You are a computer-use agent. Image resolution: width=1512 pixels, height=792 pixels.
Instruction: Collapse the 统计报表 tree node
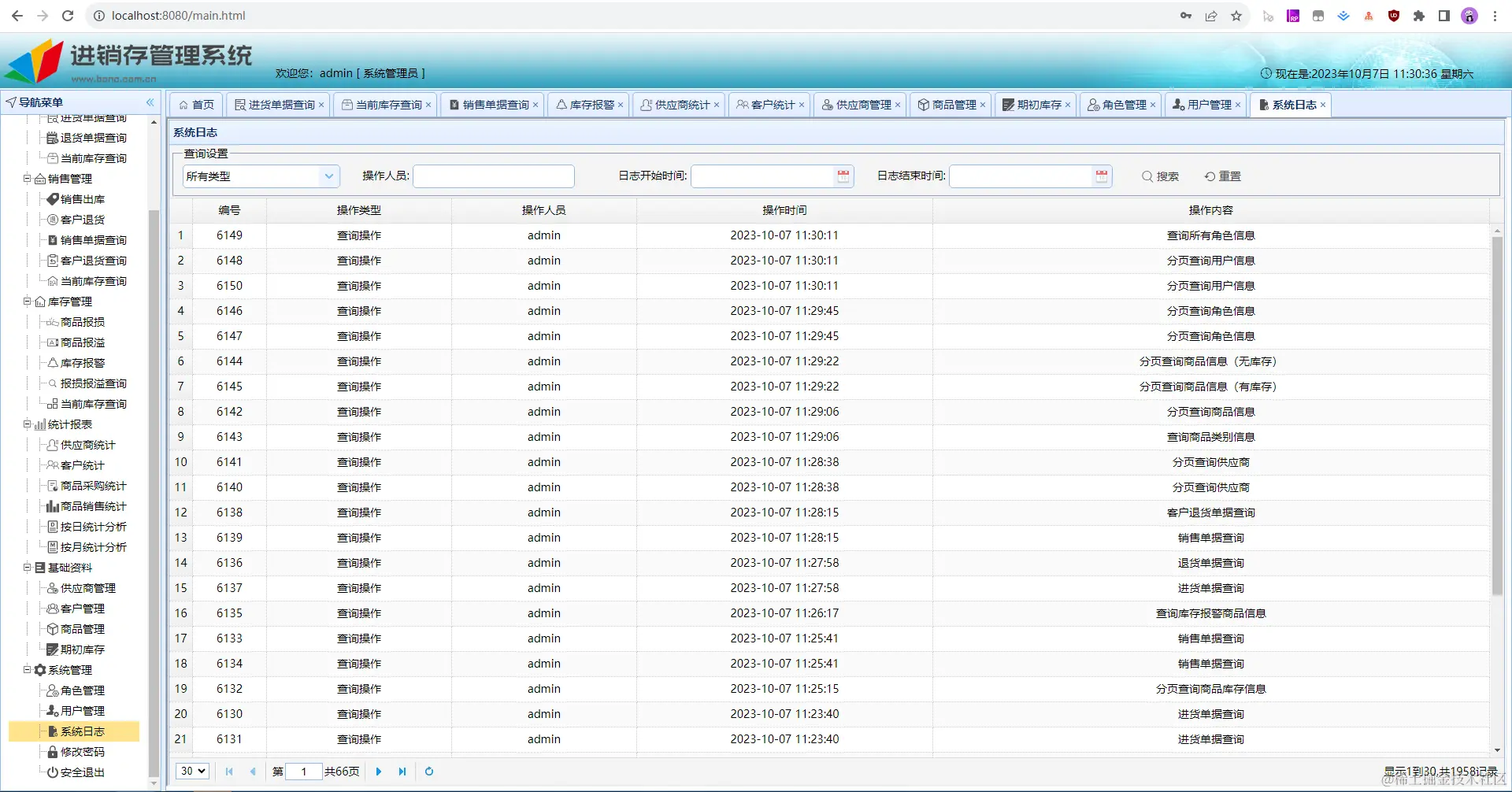(27, 424)
